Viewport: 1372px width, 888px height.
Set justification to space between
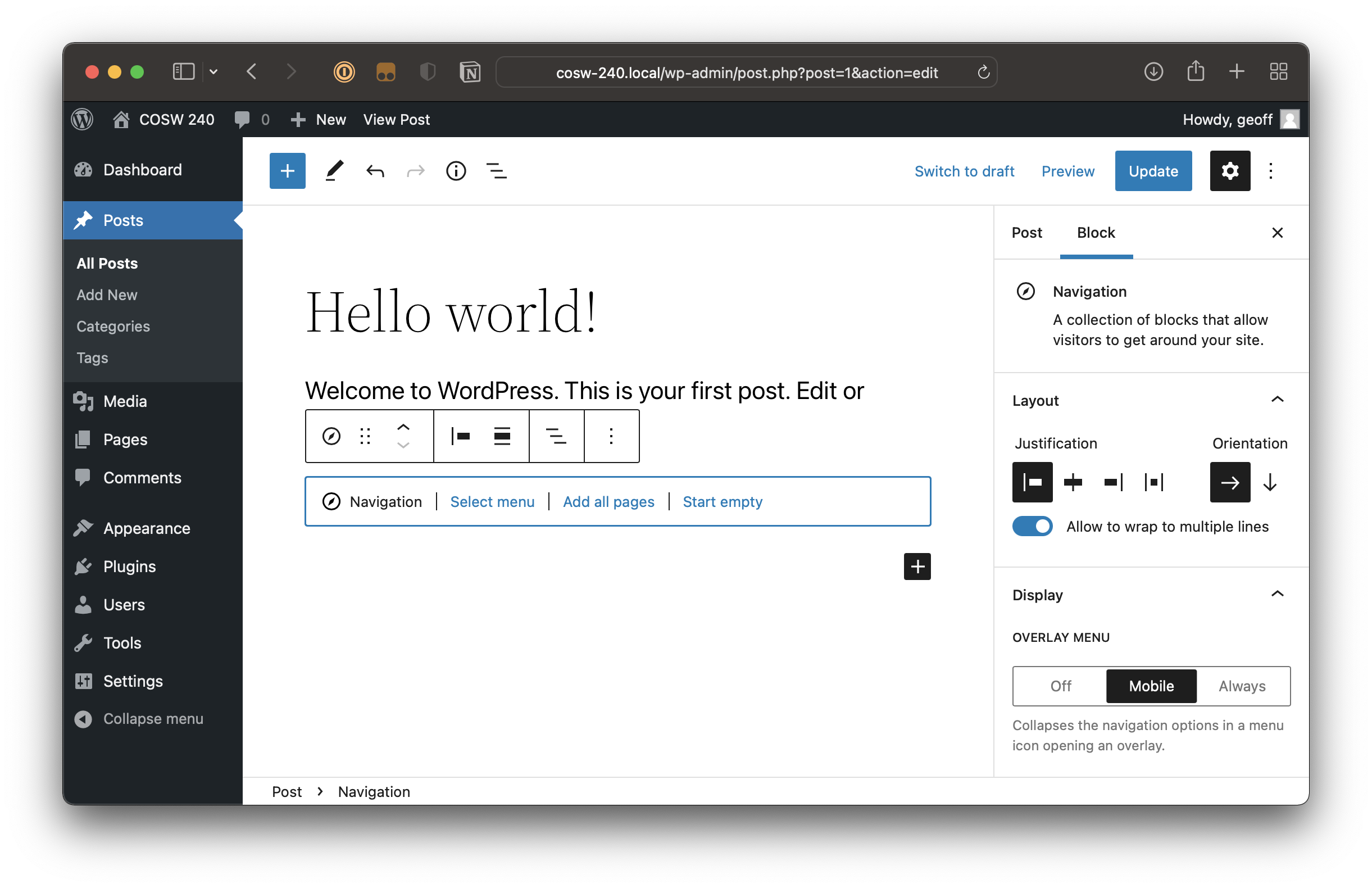1153,482
